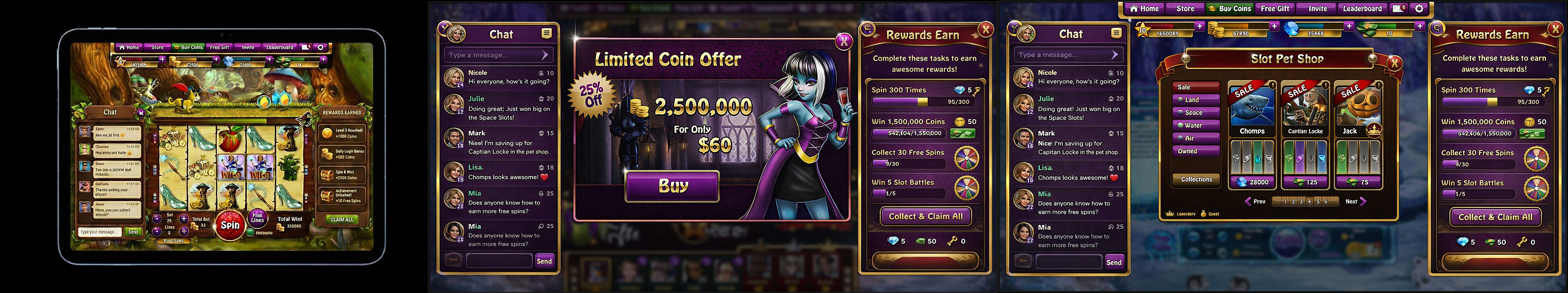This screenshot has height=293, width=1568.
Task: Add diamonds with plus beside 35468 balance
Action: coord(1349,26)
